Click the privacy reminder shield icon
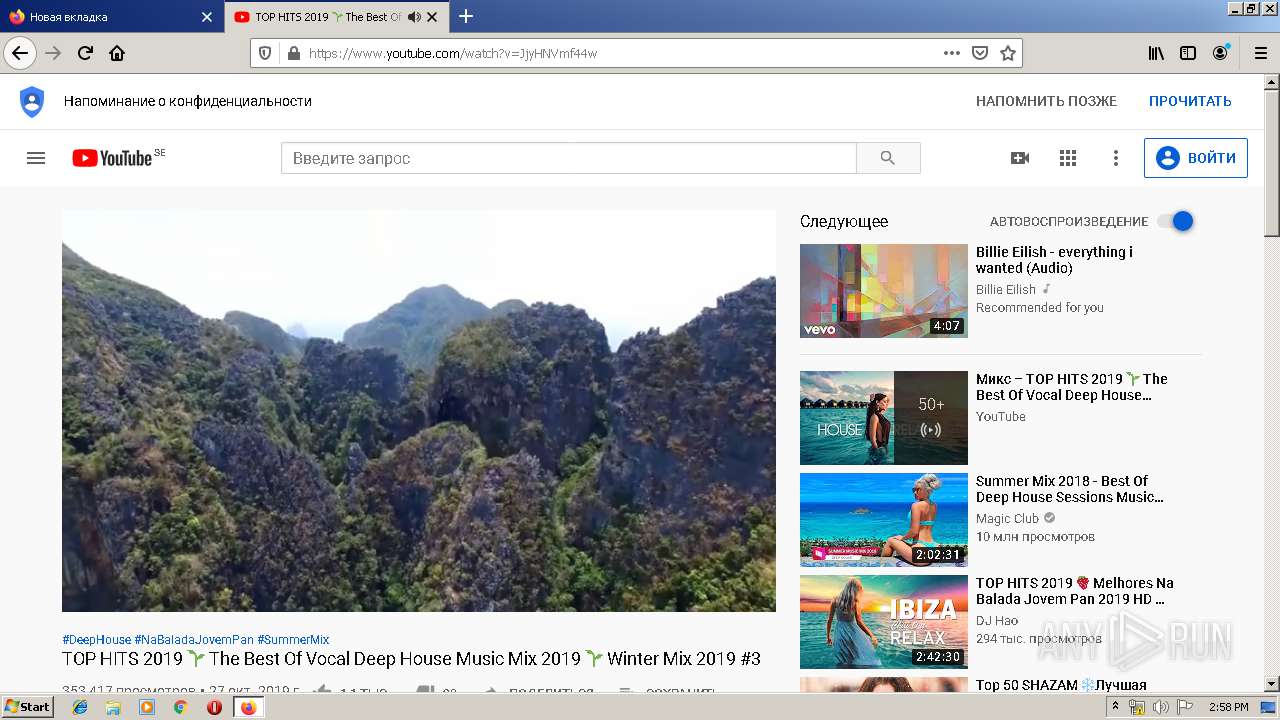The image size is (1280, 720). click(x=32, y=101)
